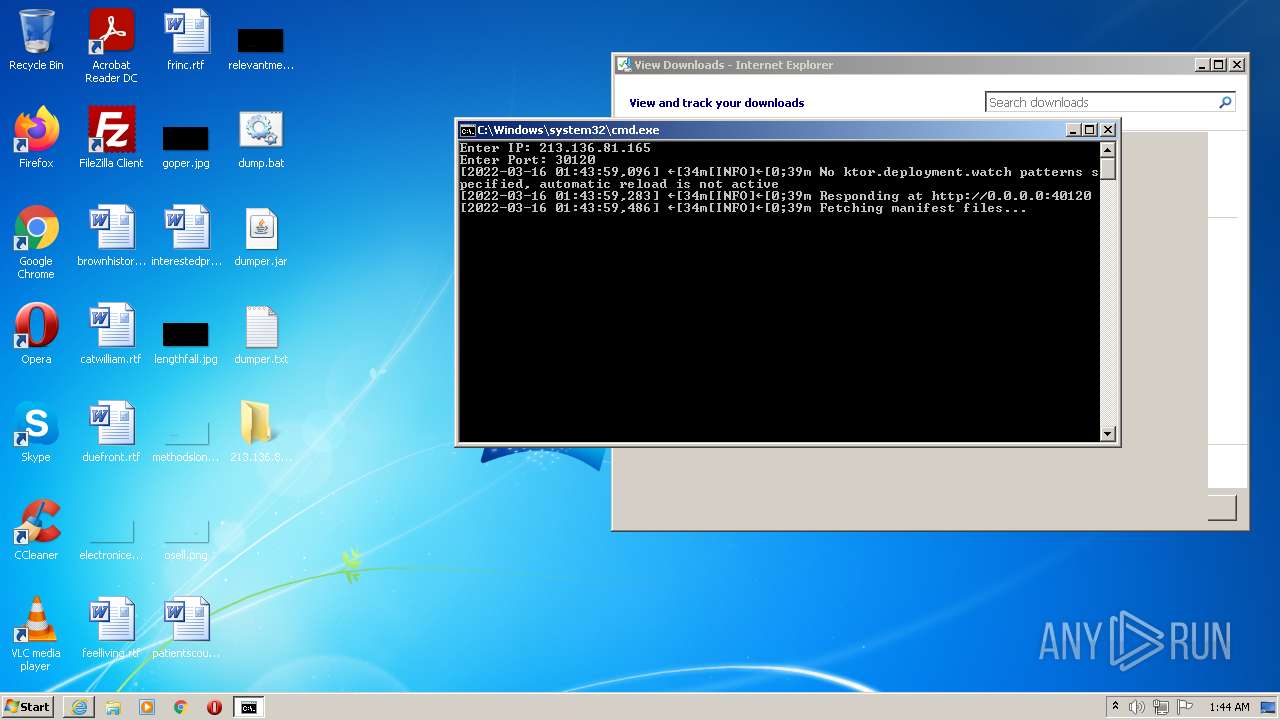Screen dimensions: 1280x720
Task: Open Internet Explorer from taskbar
Action: point(79,707)
